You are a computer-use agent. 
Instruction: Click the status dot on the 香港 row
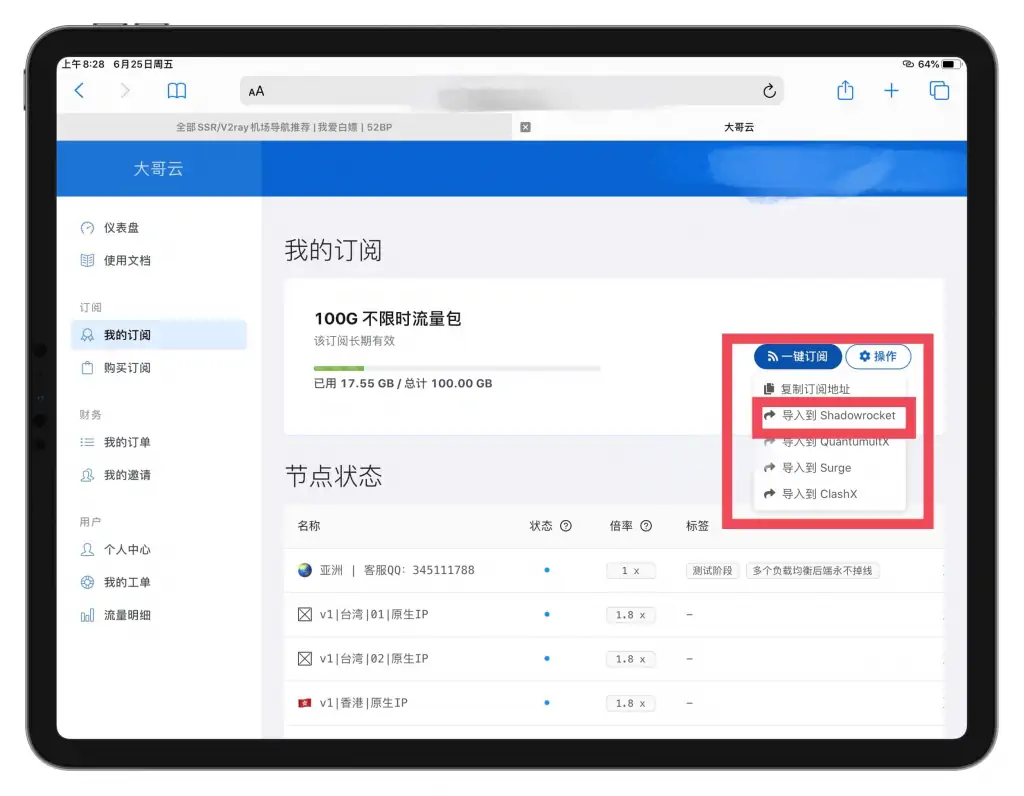click(x=547, y=703)
